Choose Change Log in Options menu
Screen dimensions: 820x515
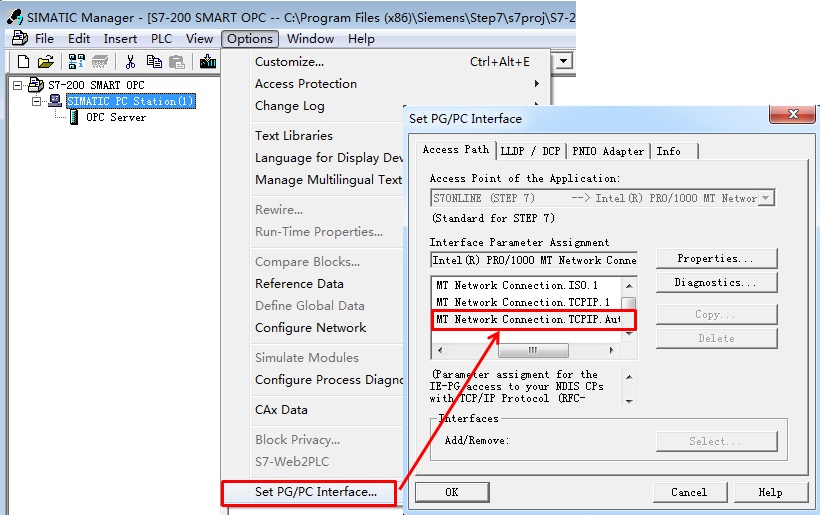(386, 106)
